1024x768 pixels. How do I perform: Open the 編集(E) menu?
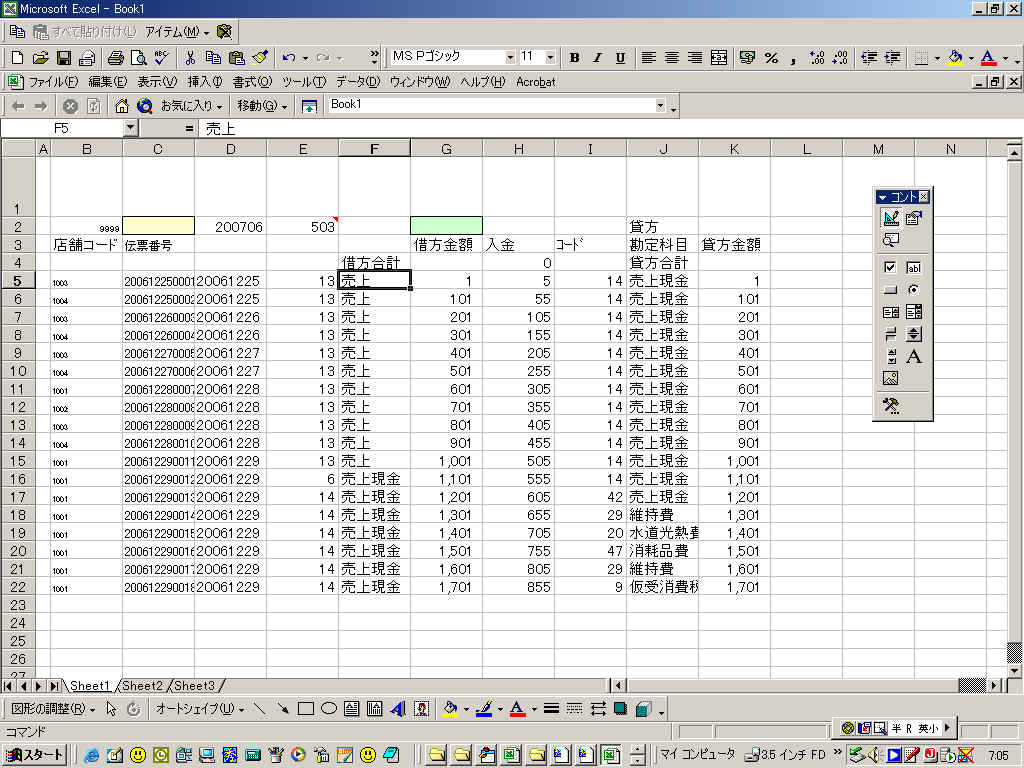107,82
